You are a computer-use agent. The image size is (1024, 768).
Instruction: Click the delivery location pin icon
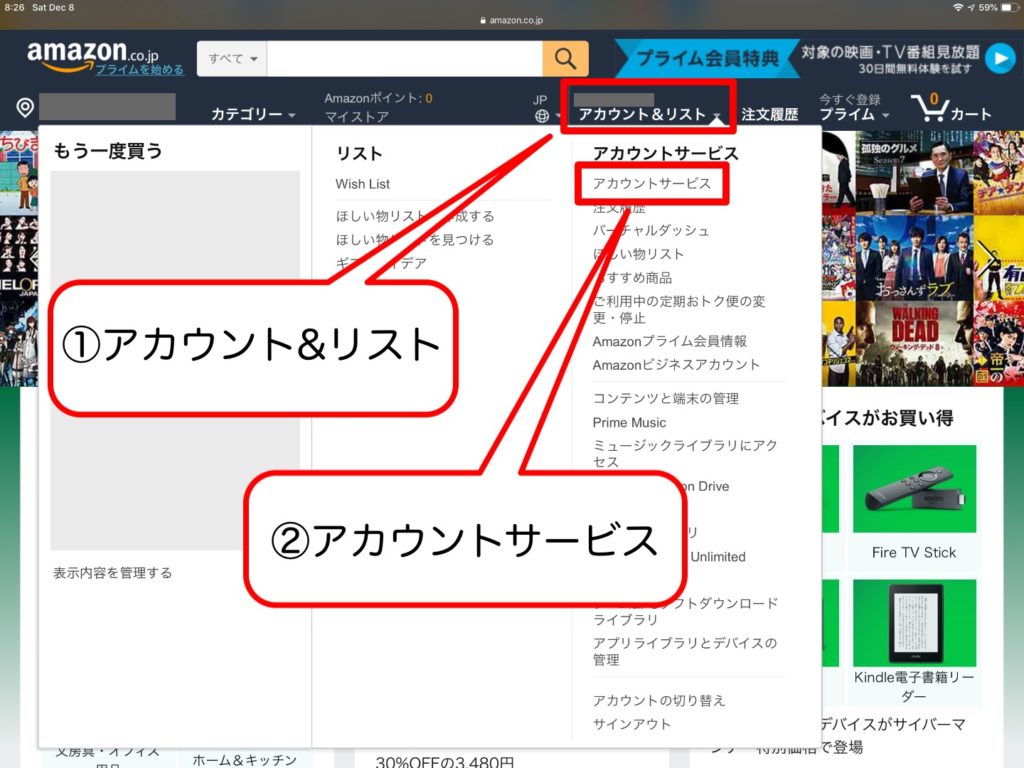(x=25, y=108)
